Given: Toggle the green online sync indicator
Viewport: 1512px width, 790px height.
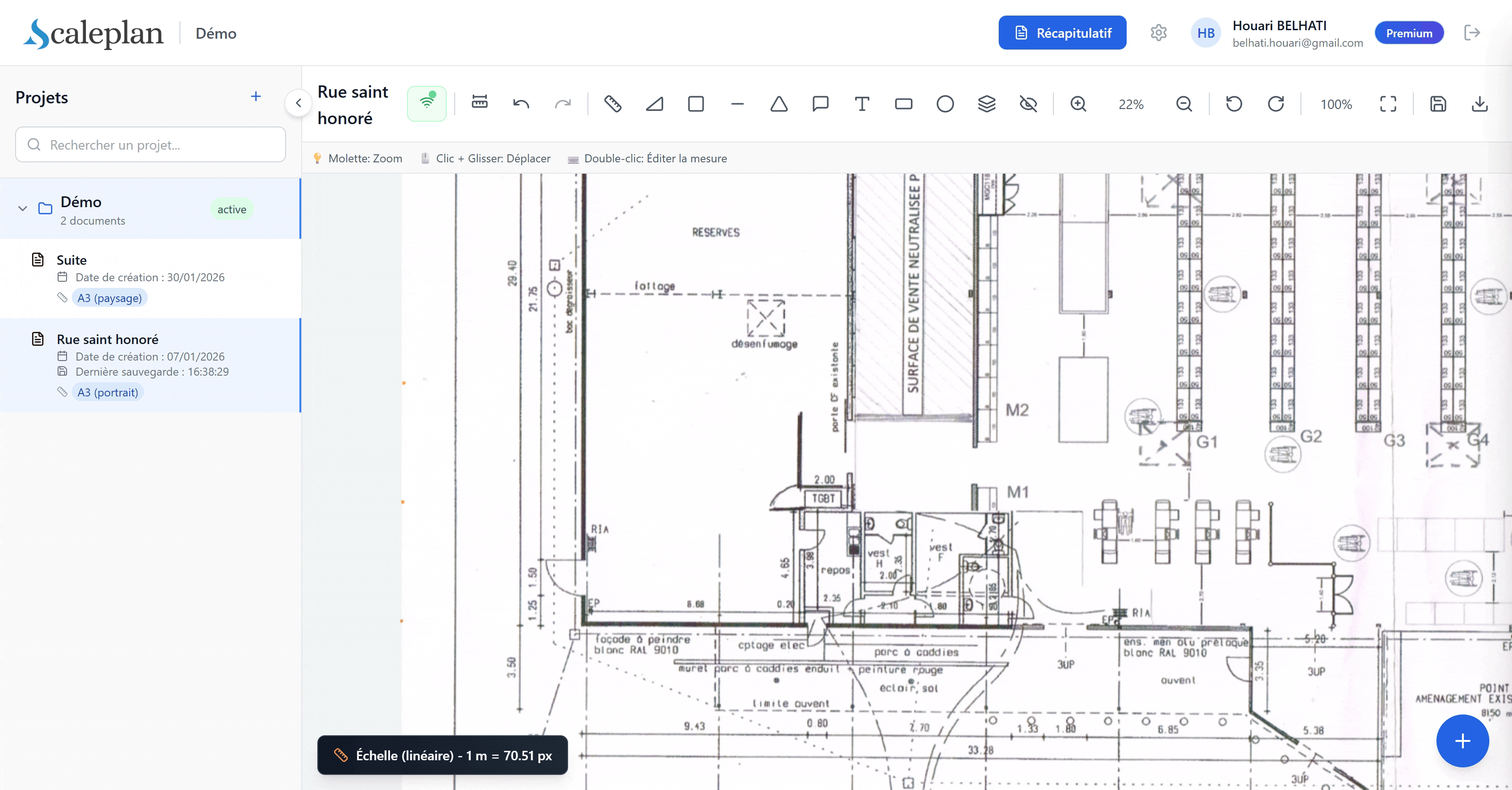Looking at the screenshot, I should click(427, 103).
